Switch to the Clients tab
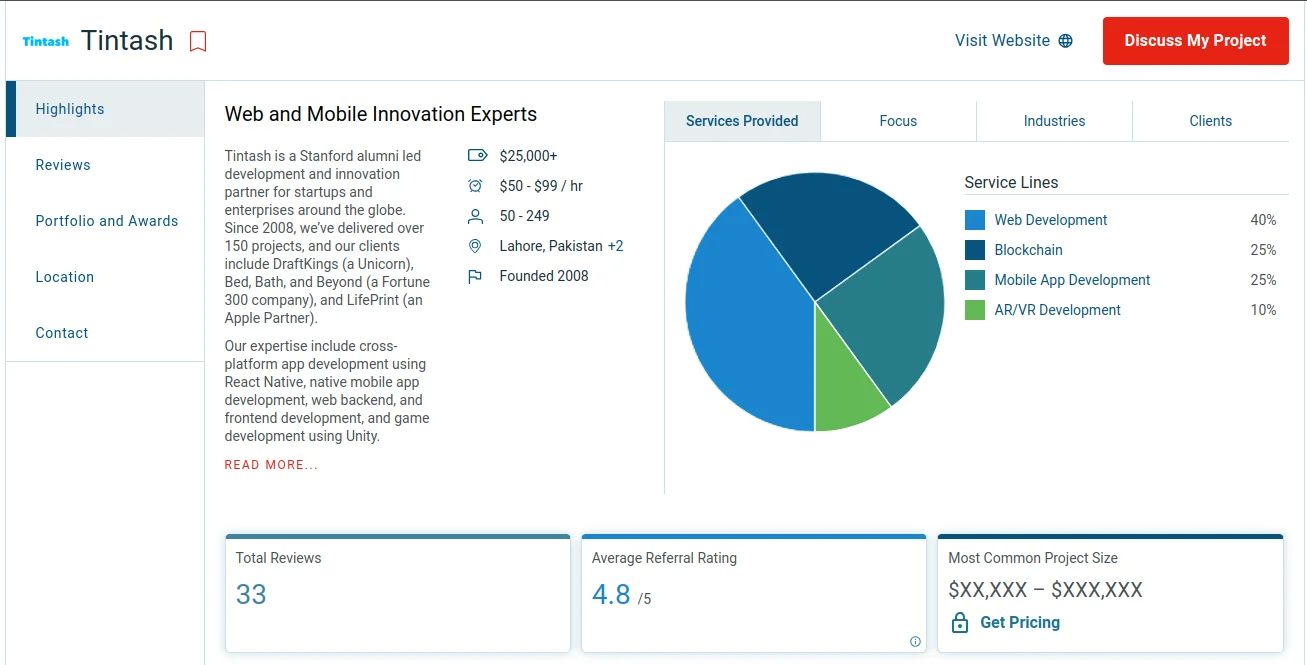This screenshot has width=1307, height=665. click(1211, 121)
